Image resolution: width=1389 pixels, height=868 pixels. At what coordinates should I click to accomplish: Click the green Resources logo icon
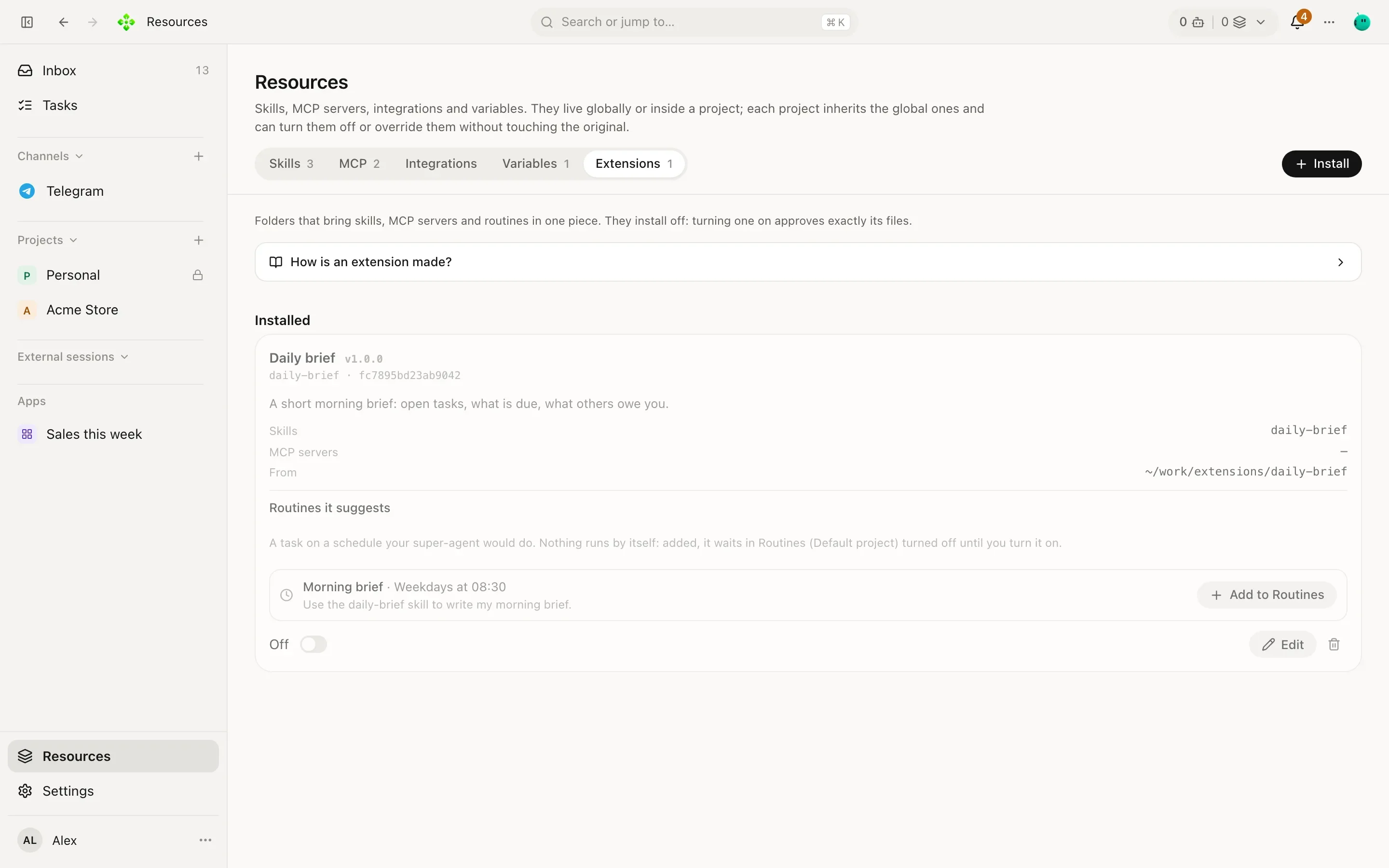126,22
